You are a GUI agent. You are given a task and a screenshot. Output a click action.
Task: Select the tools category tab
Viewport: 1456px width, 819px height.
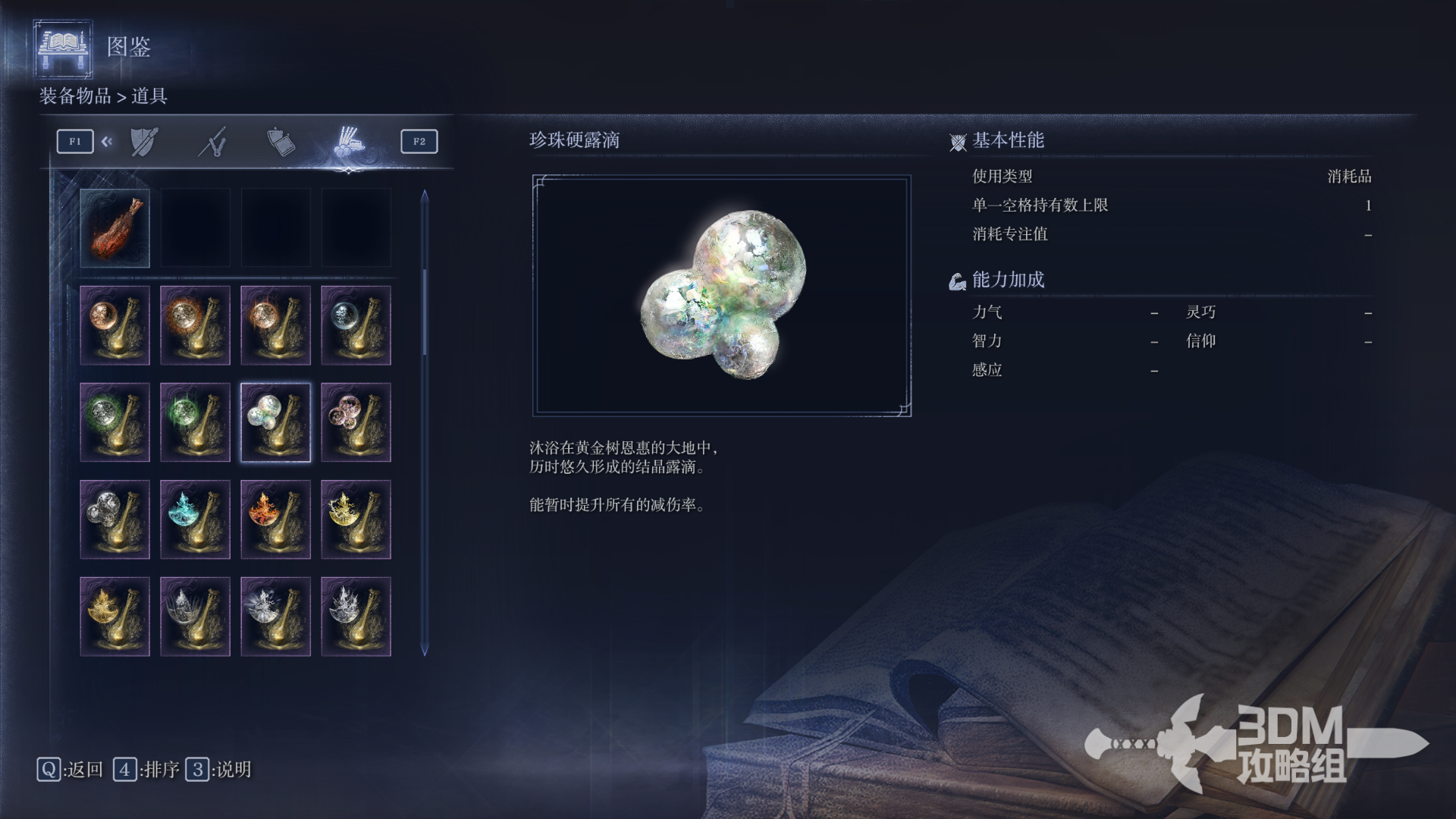tap(349, 142)
